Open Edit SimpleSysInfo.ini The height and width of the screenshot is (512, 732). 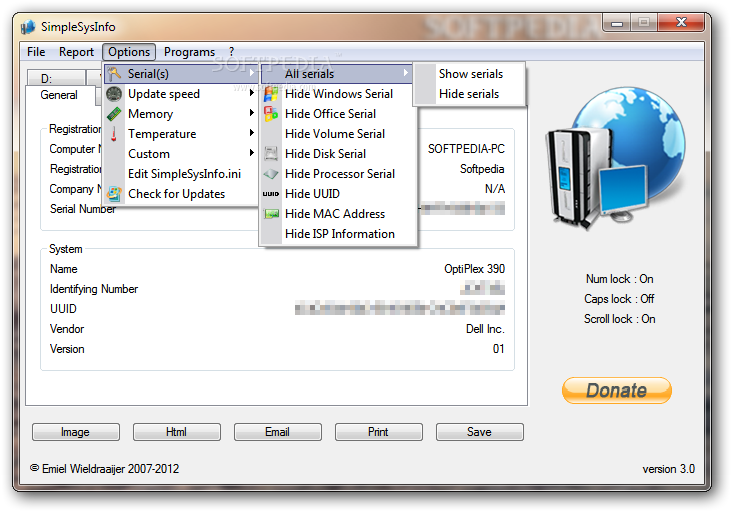181,174
